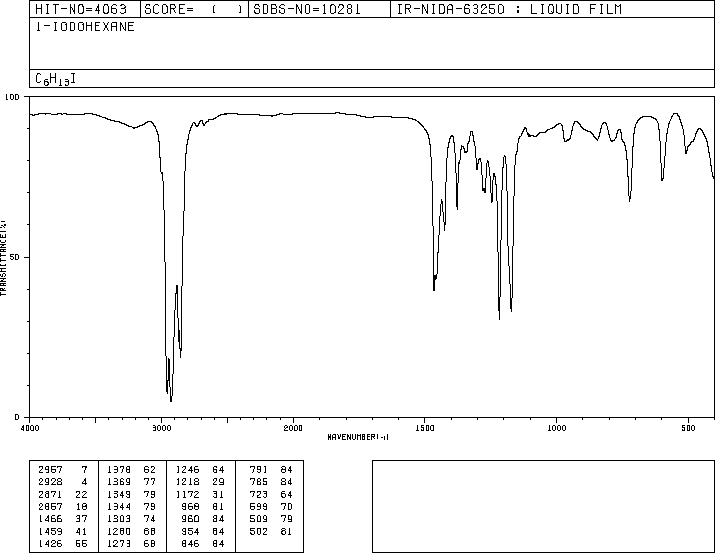This screenshot has height=553, width=715.
Task: Select peak table entry 509
Action: click(259, 519)
